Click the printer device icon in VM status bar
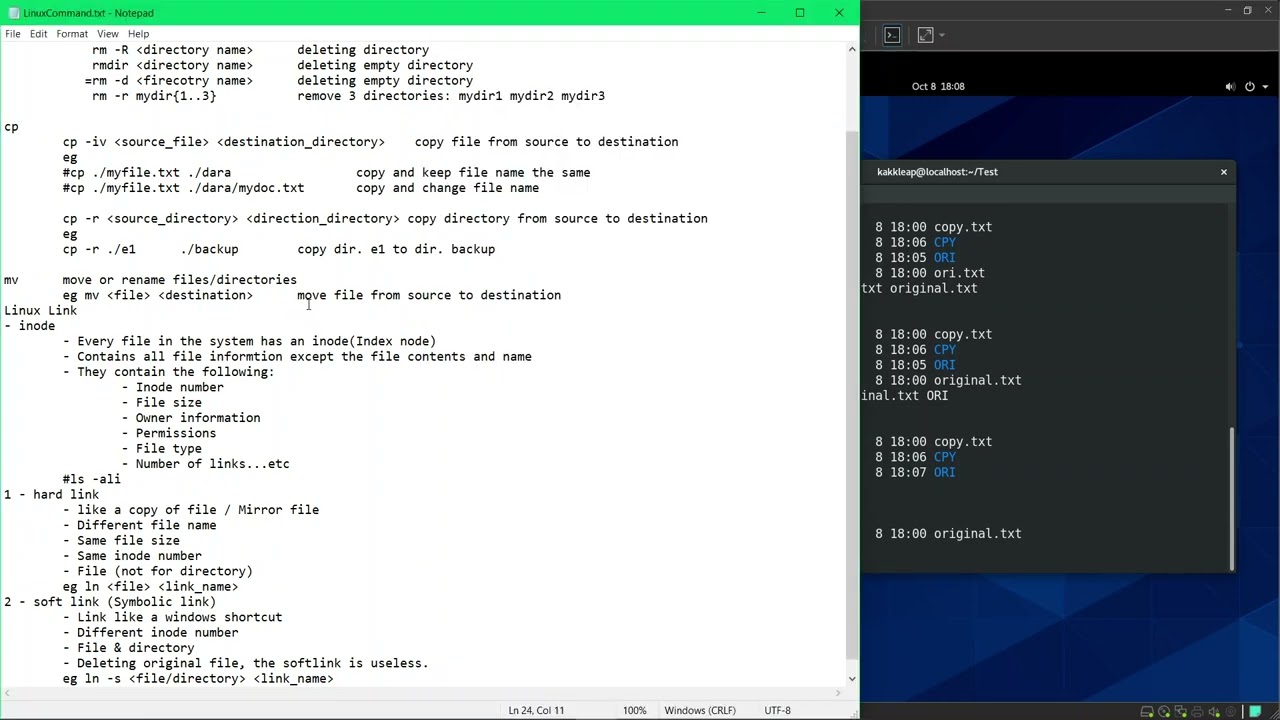1280x720 pixels. coord(1197,712)
